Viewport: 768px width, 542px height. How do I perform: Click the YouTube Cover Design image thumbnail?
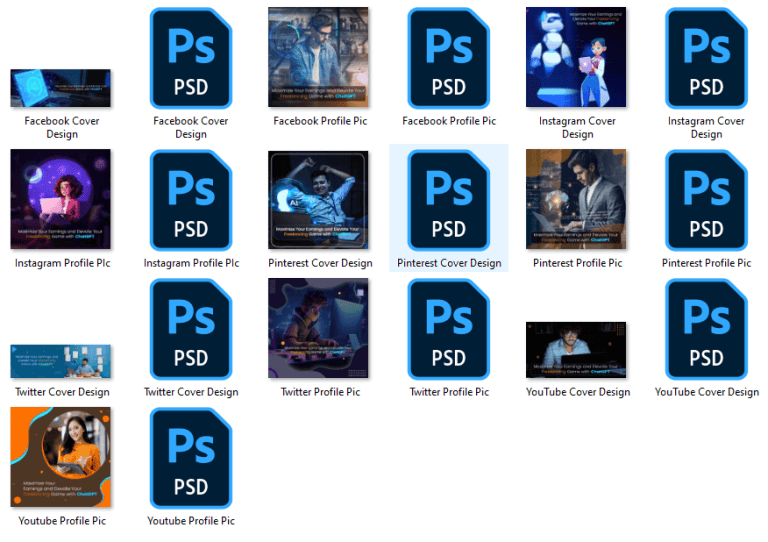[576, 350]
